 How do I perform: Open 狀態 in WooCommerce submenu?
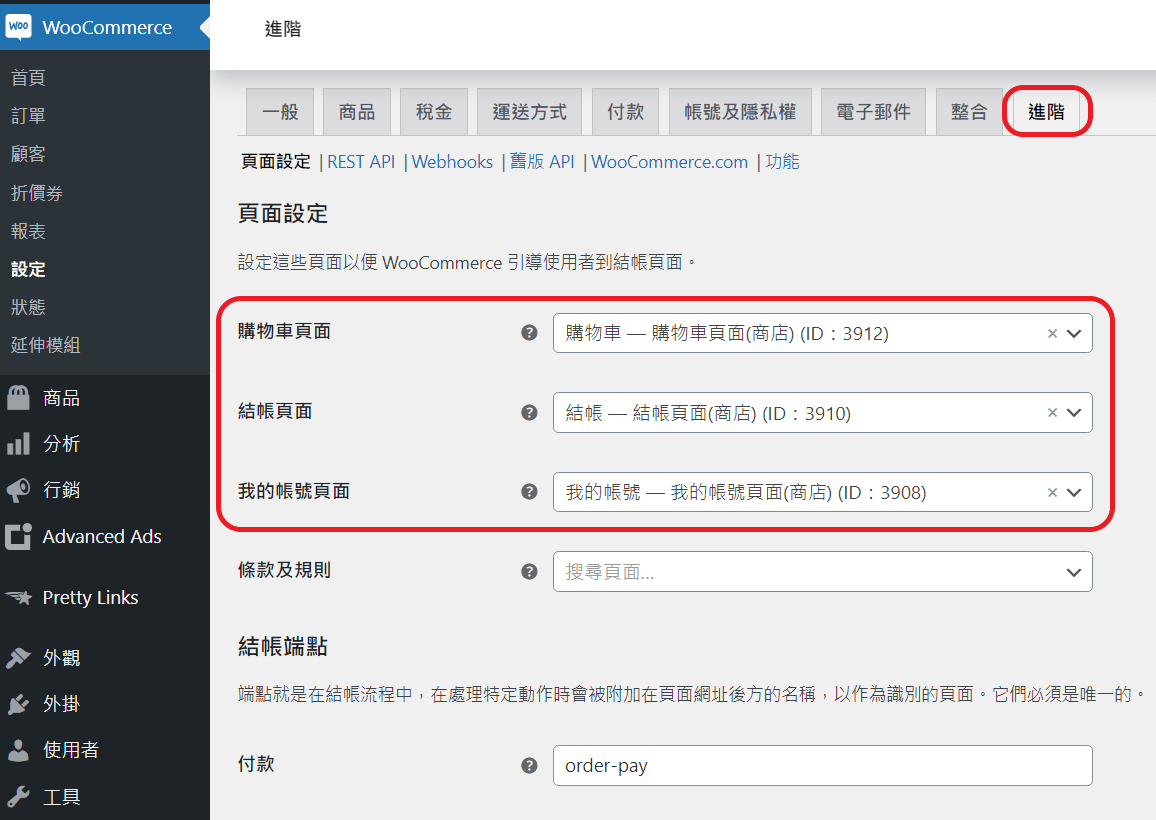[28, 307]
